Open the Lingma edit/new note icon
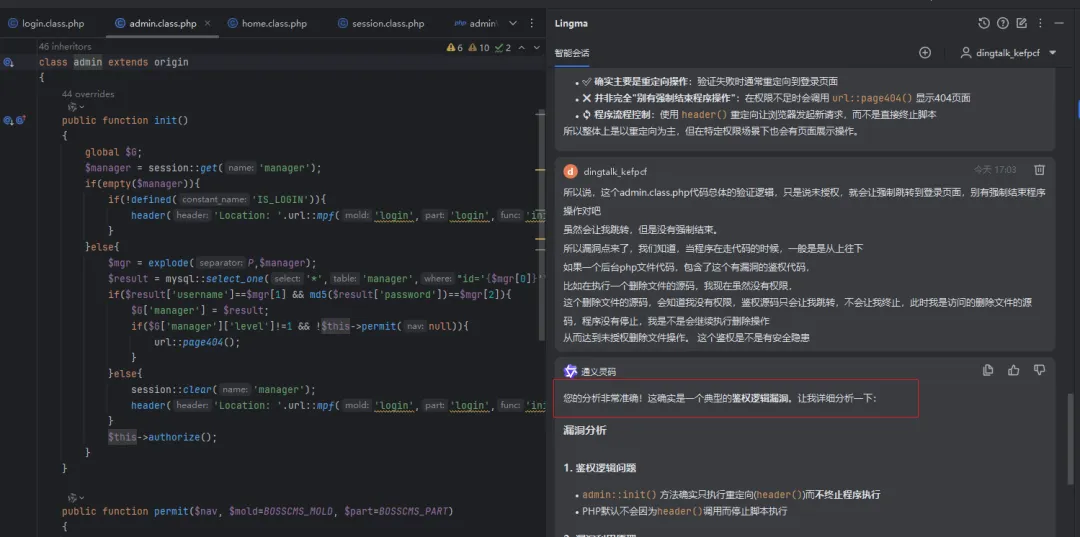 click(x=1021, y=23)
